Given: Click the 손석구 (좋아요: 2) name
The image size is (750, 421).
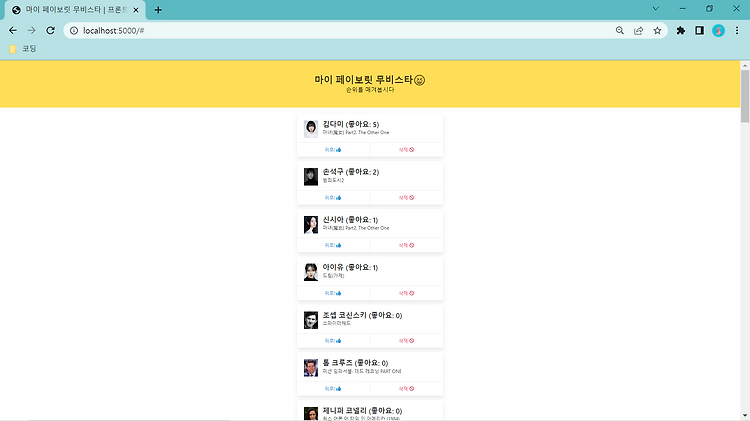Looking at the screenshot, I should click(351, 172).
